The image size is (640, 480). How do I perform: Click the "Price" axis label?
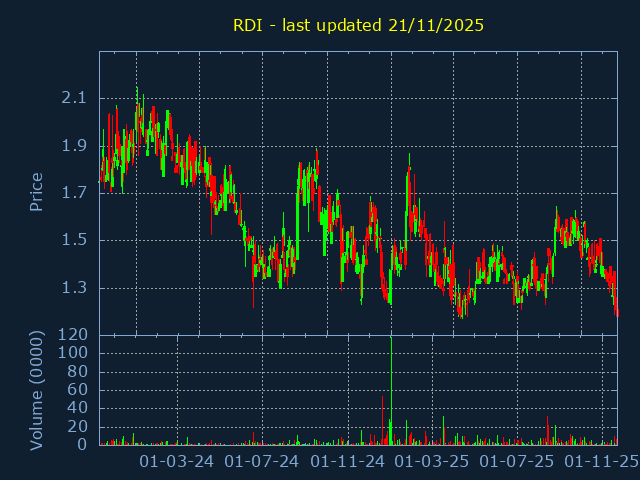click(37, 192)
